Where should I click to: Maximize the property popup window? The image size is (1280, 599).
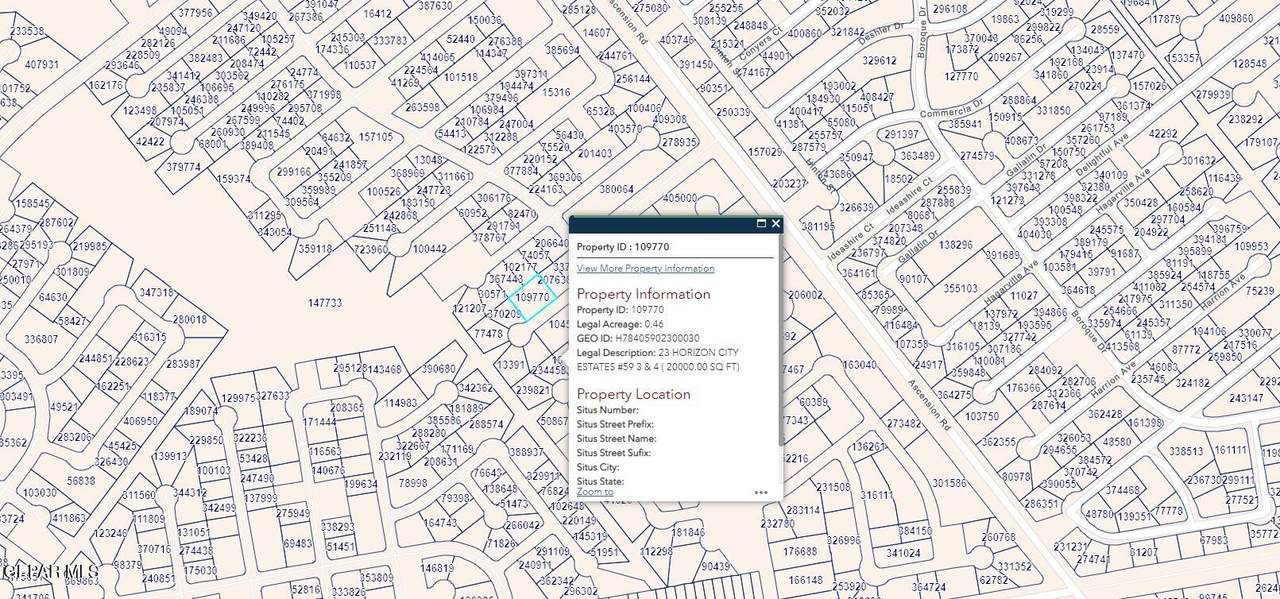(x=761, y=224)
